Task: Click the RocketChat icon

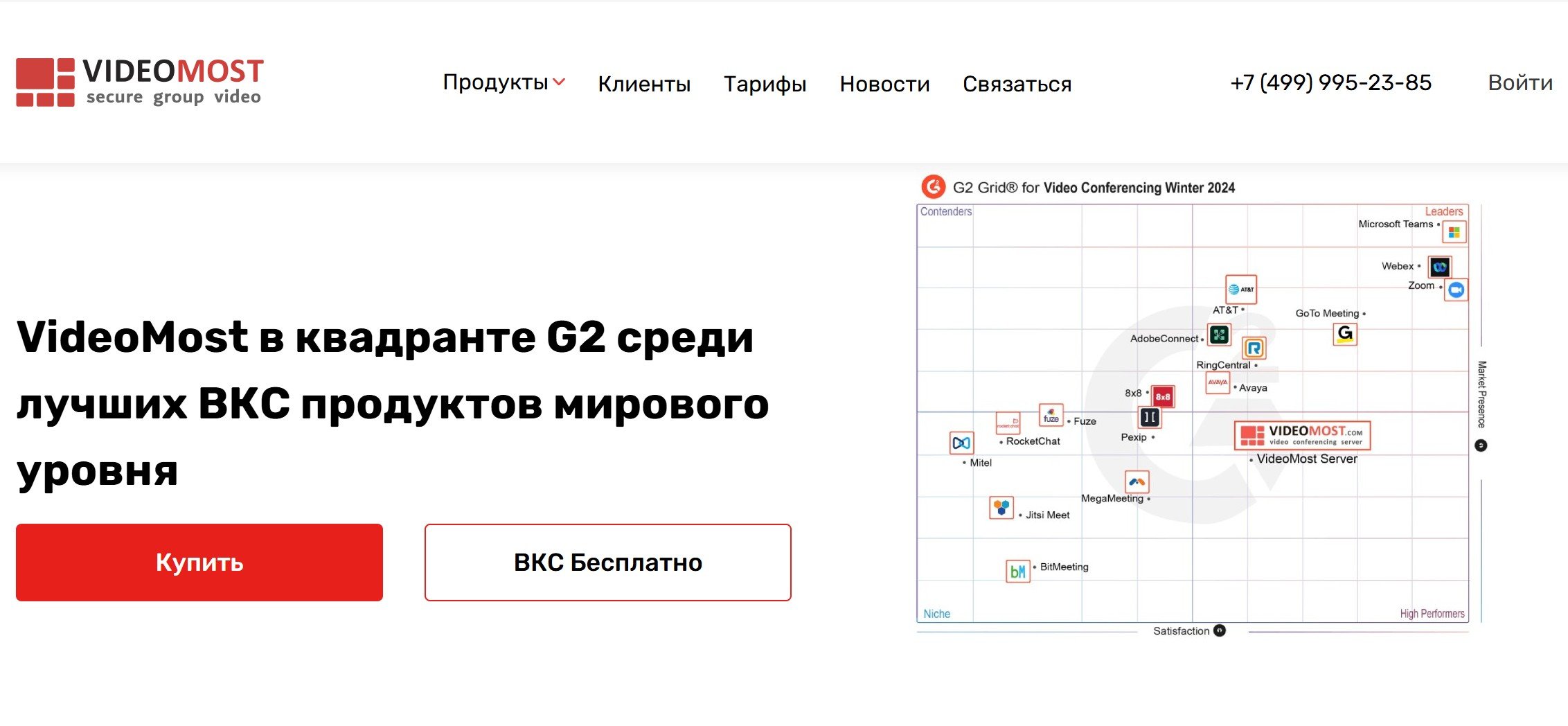Action: pos(1008,423)
